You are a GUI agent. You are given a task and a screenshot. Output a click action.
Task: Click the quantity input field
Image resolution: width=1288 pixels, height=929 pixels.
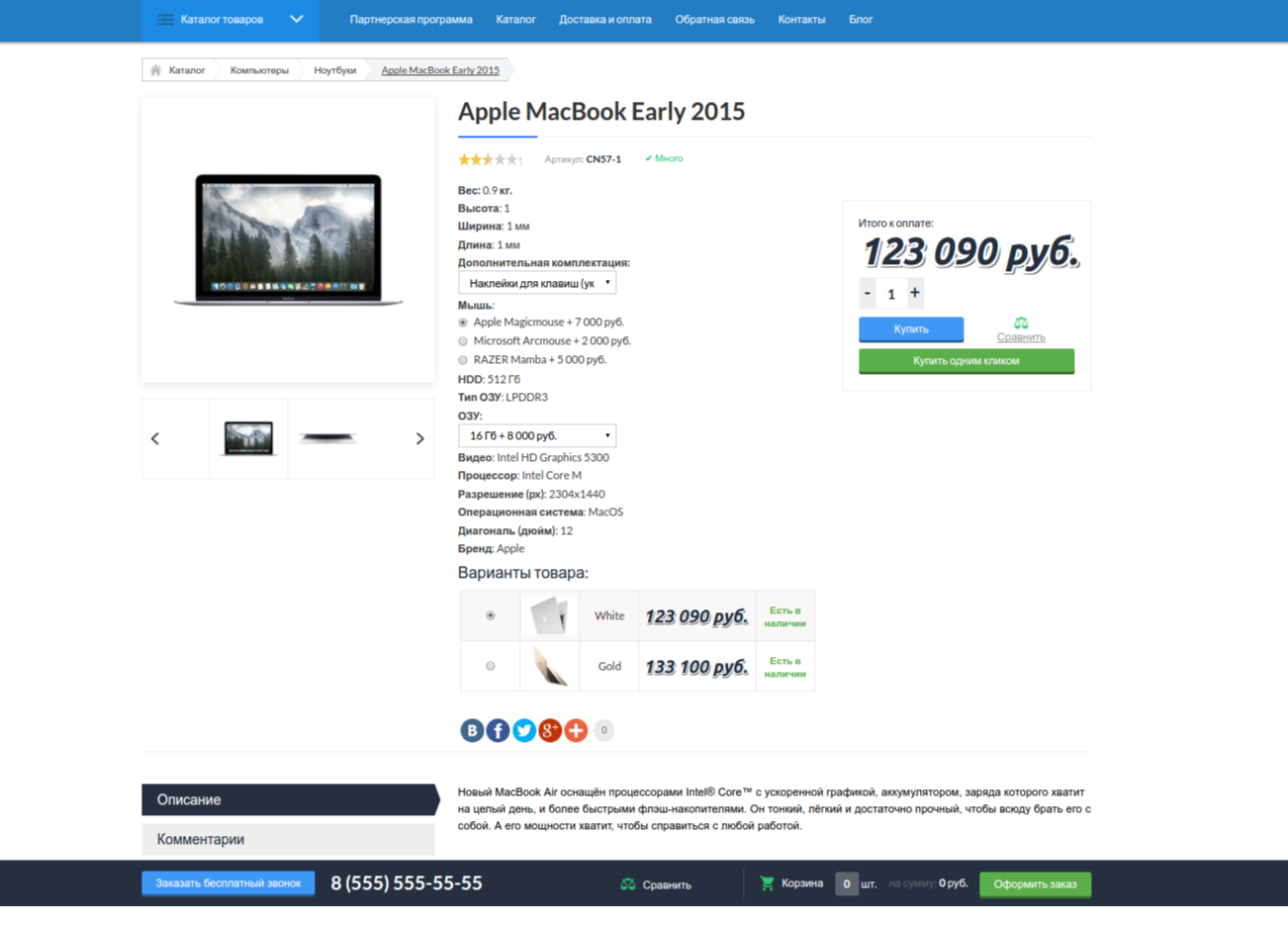click(x=891, y=293)
